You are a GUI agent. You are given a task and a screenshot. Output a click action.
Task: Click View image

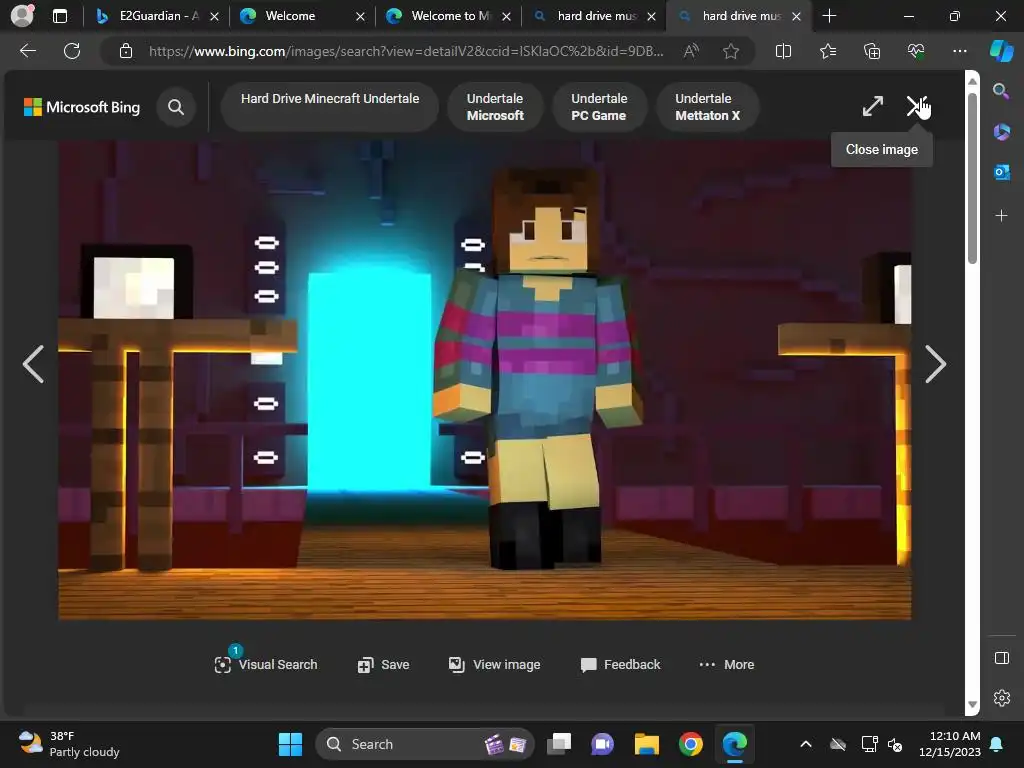(494, 664)
